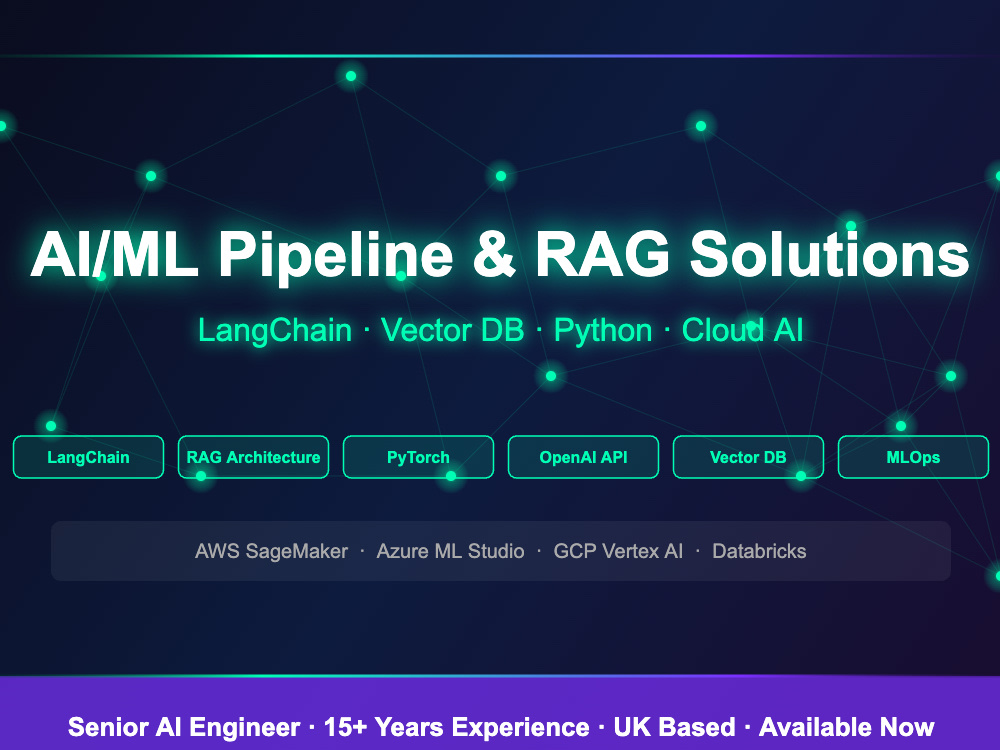
Task: Click Vector DB in the green subtitle
Action: (x=453, y=330)
